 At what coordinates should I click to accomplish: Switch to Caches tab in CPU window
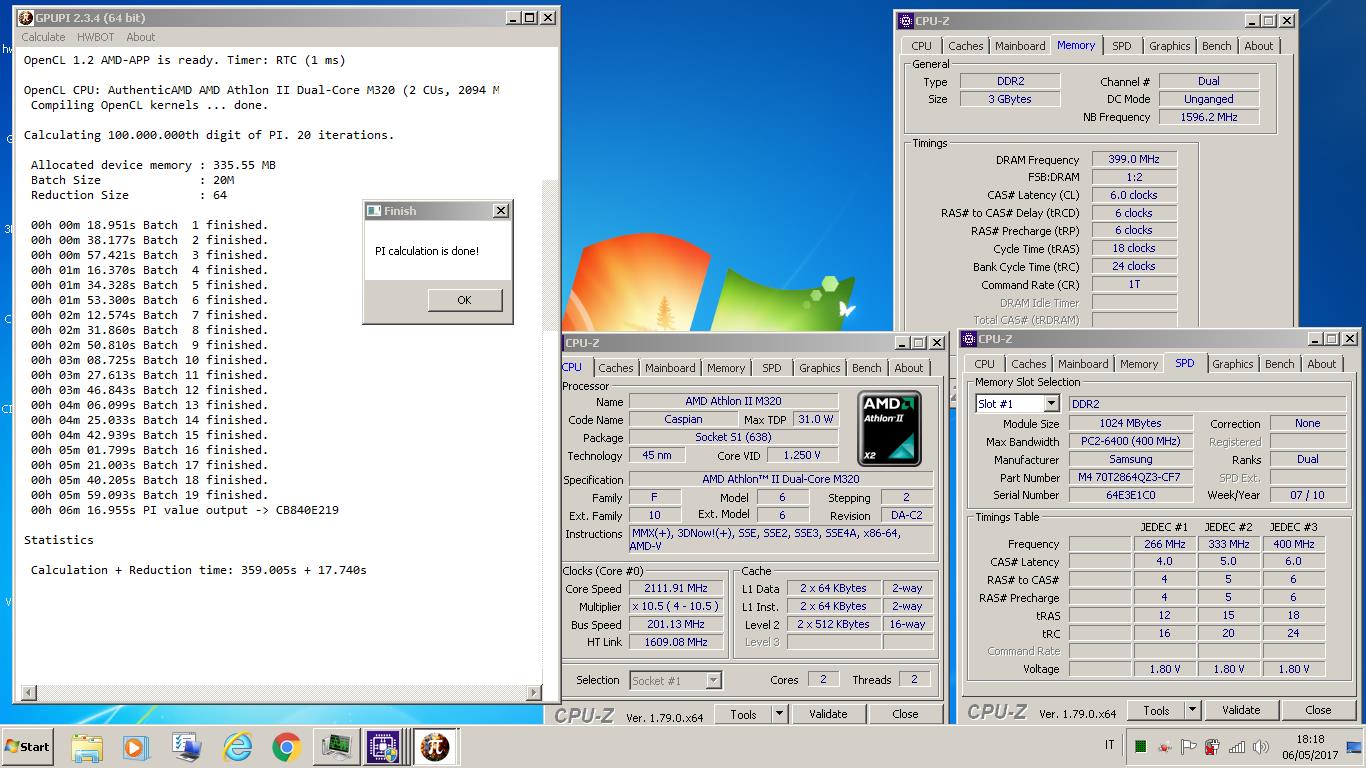point(616,368)
